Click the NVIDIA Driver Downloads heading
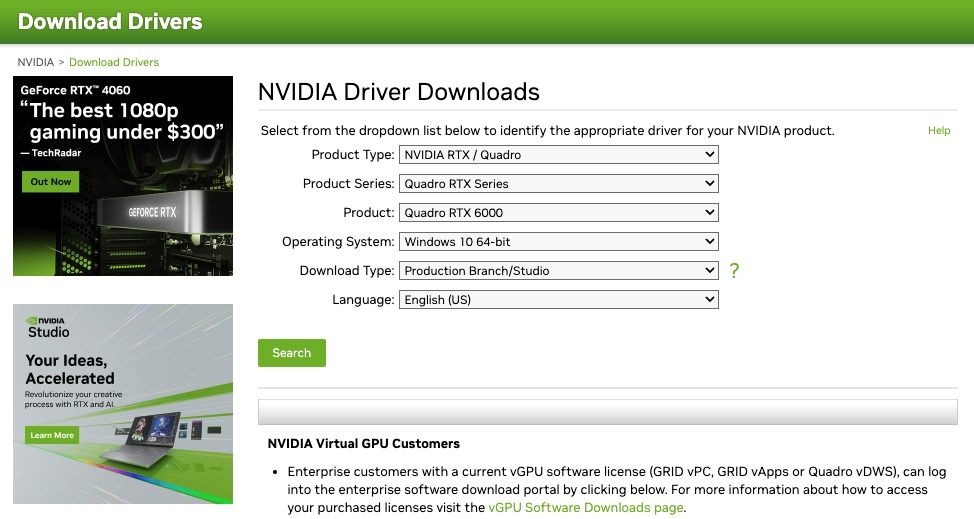974x519 pixels. (x=399, y=92)
